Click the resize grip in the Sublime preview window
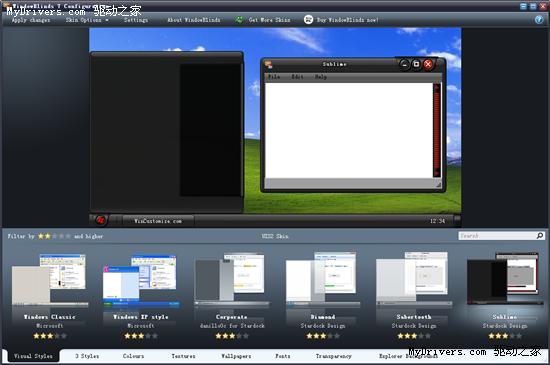This screenshot has width=550, height=365. pyautogui.click(x=438, y=183)
